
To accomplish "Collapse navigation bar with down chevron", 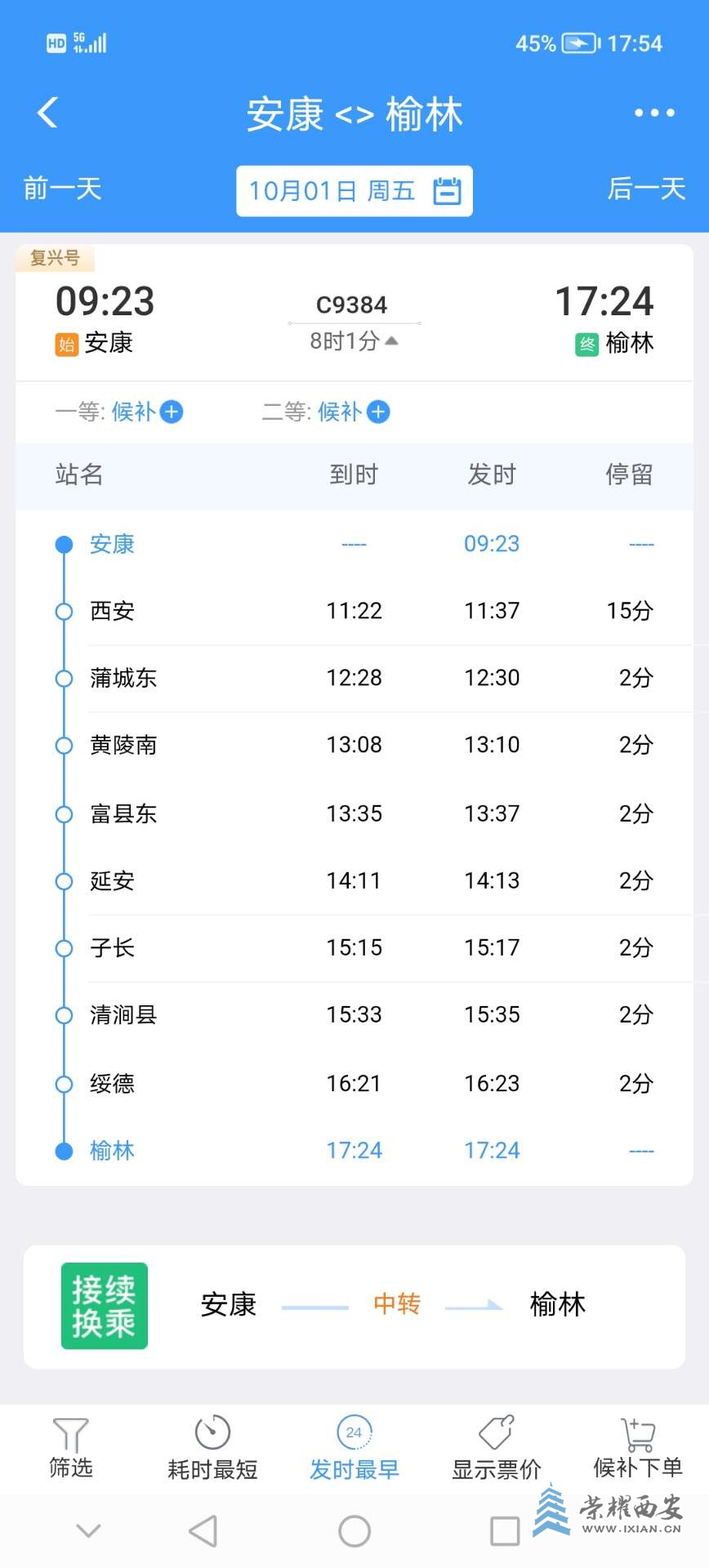I will [x=88, y=1530].
